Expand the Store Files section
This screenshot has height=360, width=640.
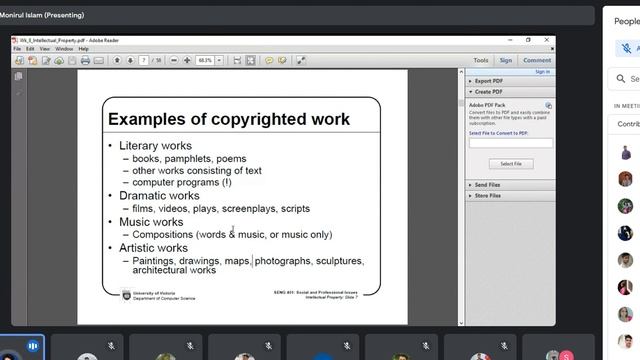click(510, 196)
